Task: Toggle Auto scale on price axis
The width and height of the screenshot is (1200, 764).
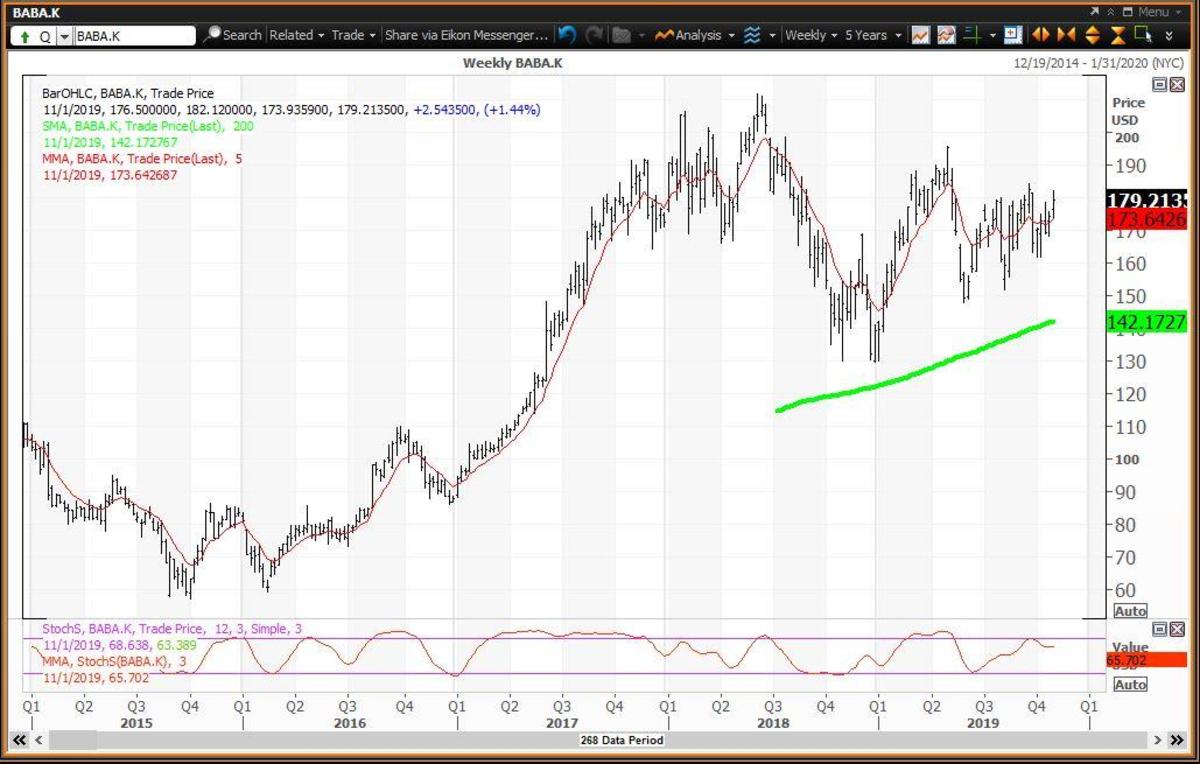Action: pyautogui.click(x=1129, y=611)
